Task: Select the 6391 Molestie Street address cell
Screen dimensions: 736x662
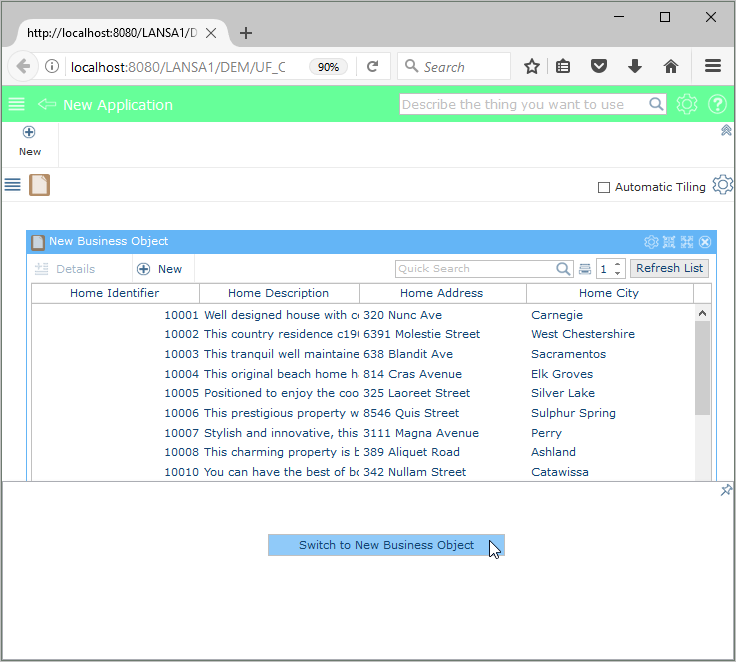Action: point(422,334)
